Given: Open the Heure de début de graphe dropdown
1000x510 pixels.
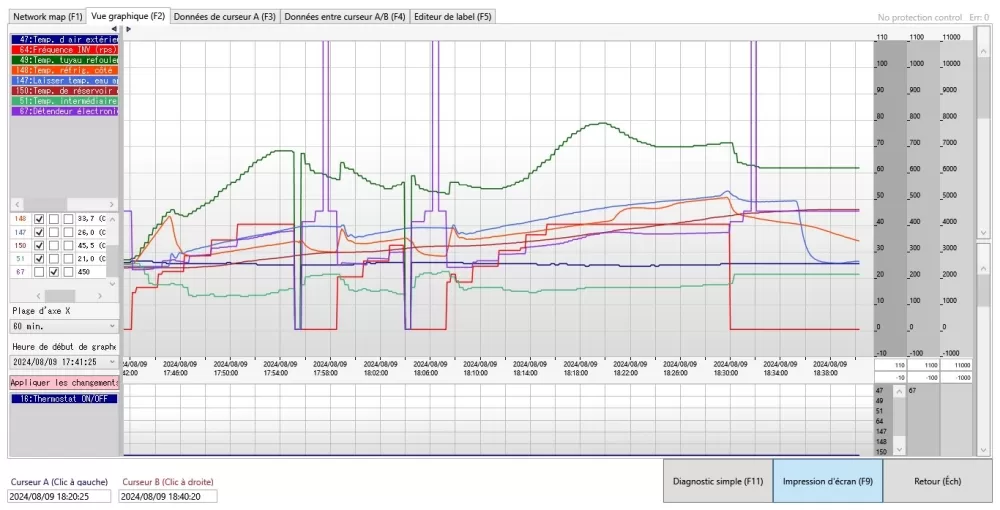Looking at the screenshot, I should tap(64, 361).
